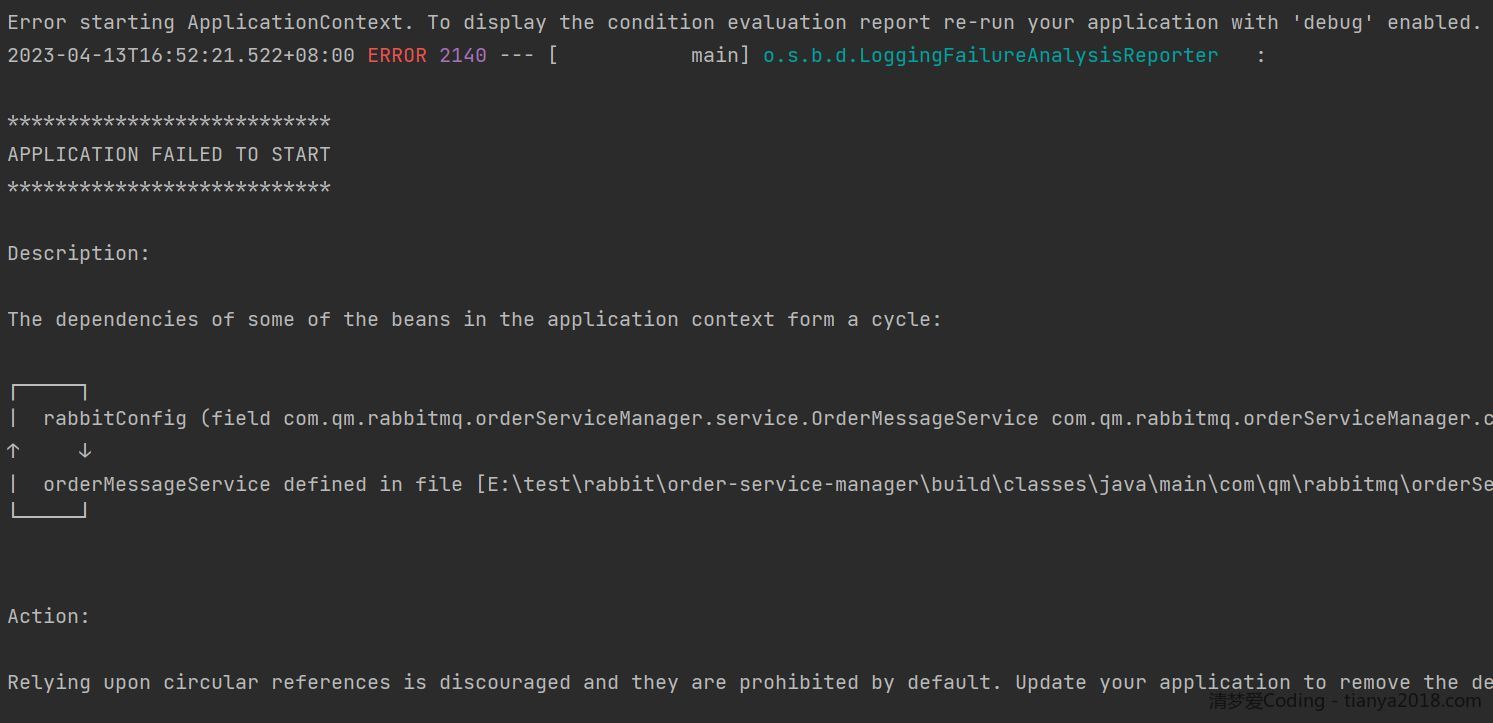Click asterisk row below APPLICATION FAILED TO START
The width and height of the screenshot is (1493, 723).
click(168, 188)
